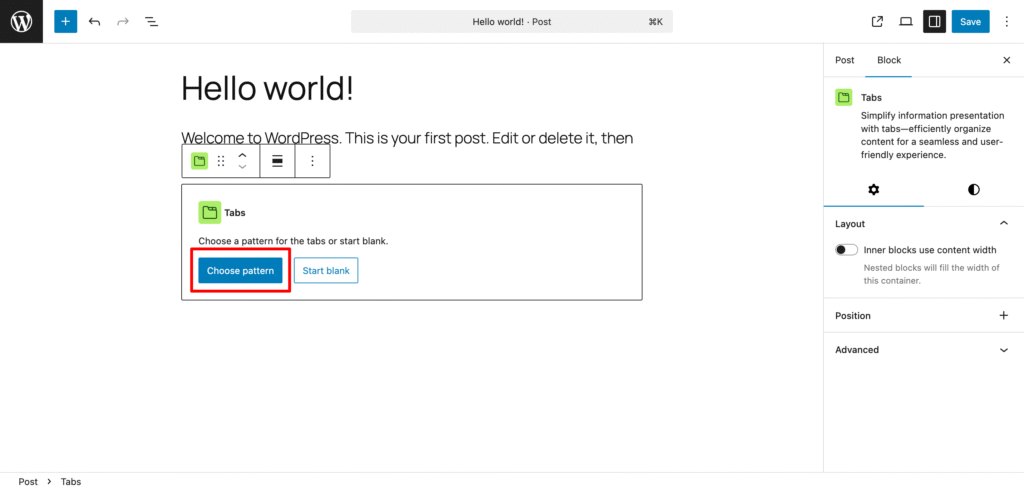Expand the Advanced section

(1004, 350)
